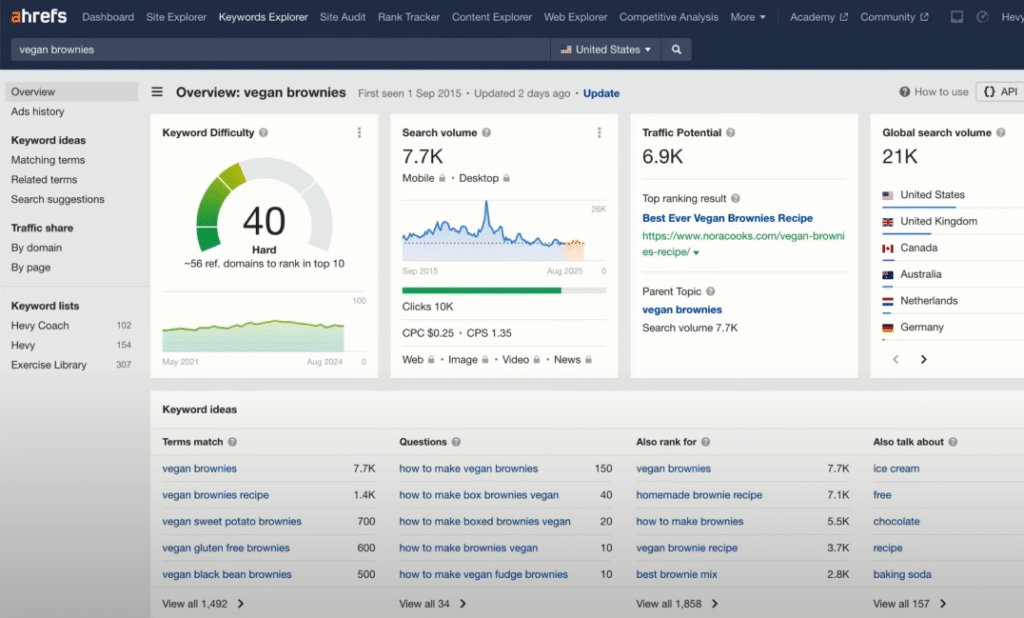Click the search magnifier button

(677, 50)
